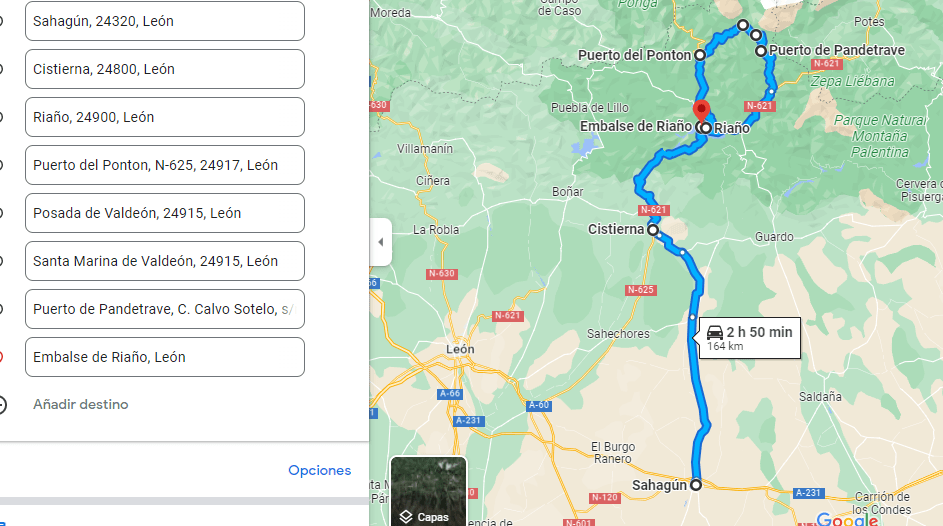Edit the Santa Marina de Valdeón field

pyautogui.click(x=165, y=261)
